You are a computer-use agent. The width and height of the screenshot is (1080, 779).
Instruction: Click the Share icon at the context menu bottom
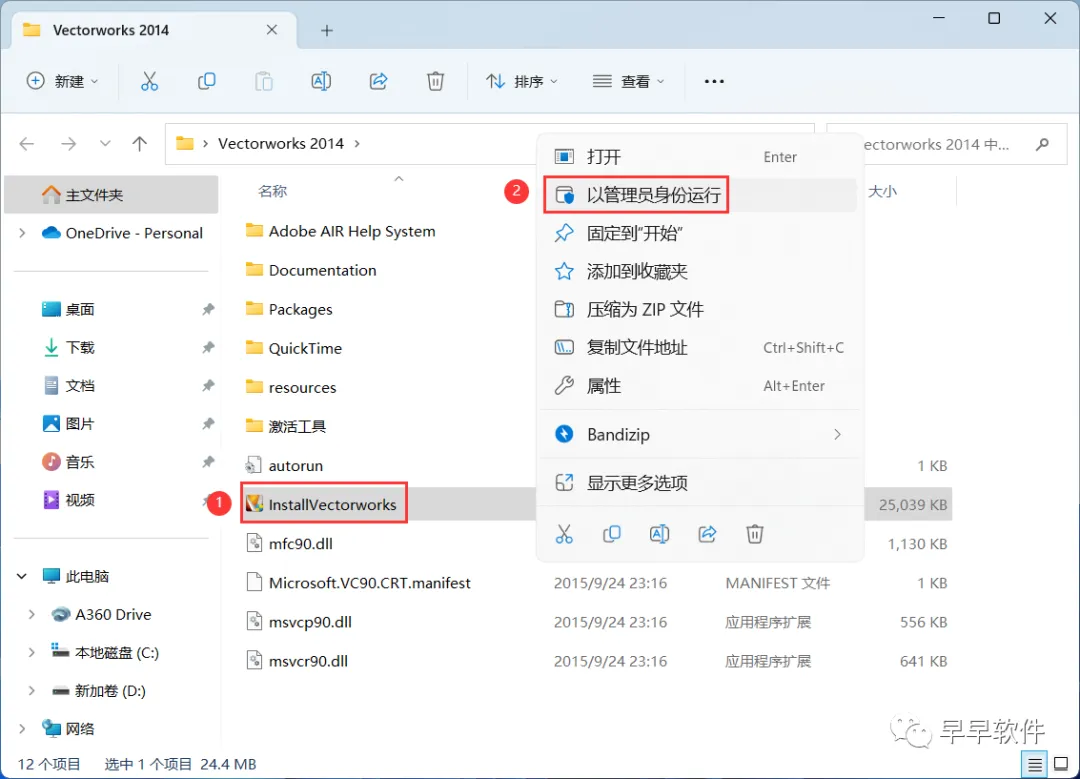tap(707, 534)
